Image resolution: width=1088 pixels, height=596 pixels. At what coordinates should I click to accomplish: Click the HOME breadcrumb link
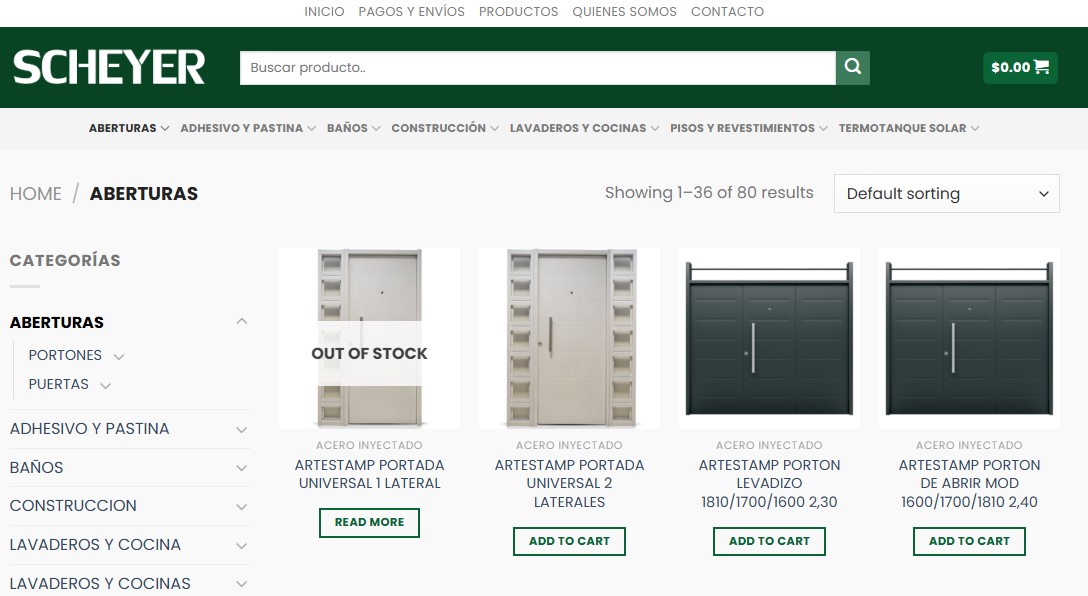point(36,194)
